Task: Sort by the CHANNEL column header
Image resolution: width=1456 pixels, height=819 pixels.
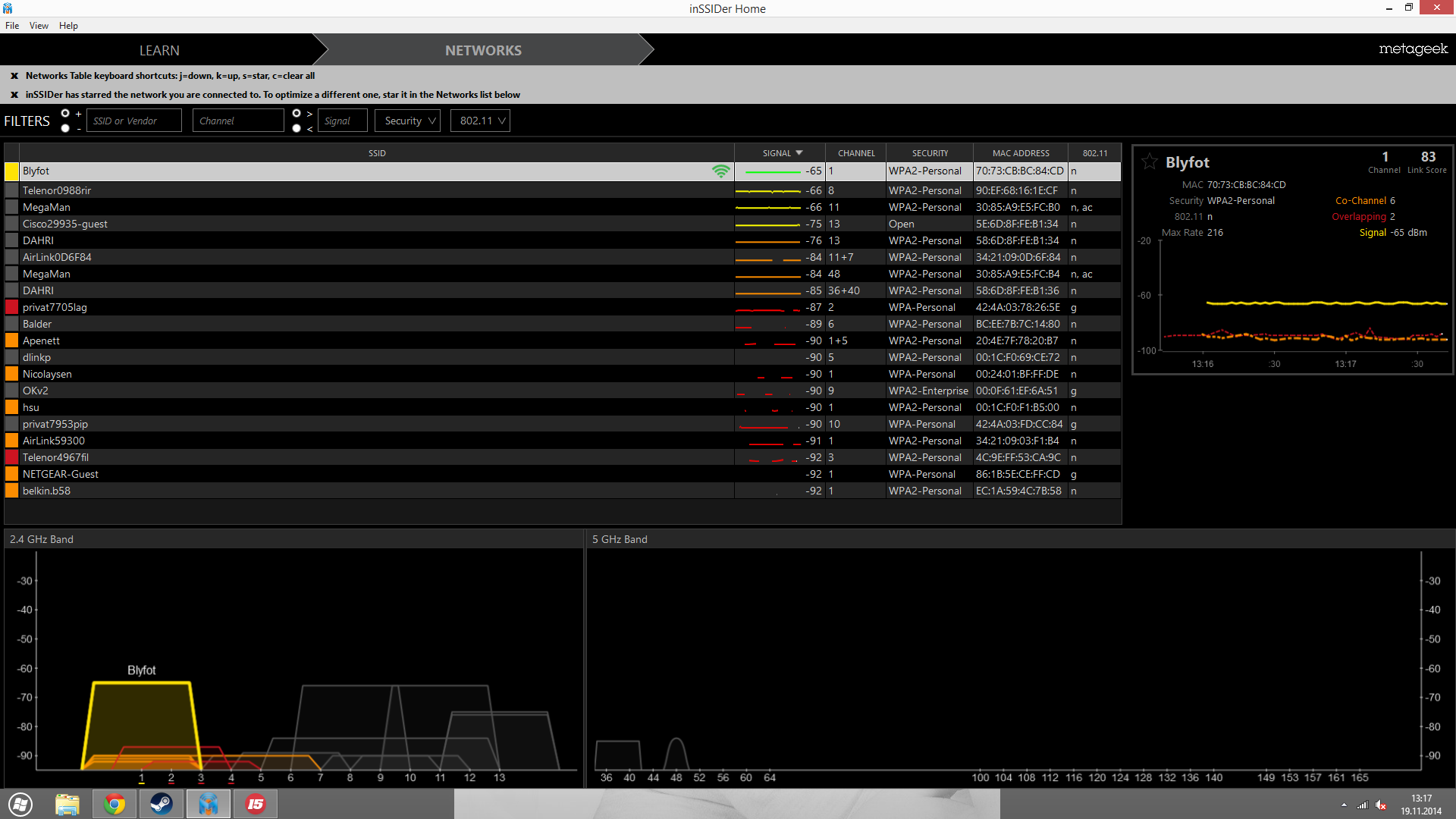Action: 856,153
